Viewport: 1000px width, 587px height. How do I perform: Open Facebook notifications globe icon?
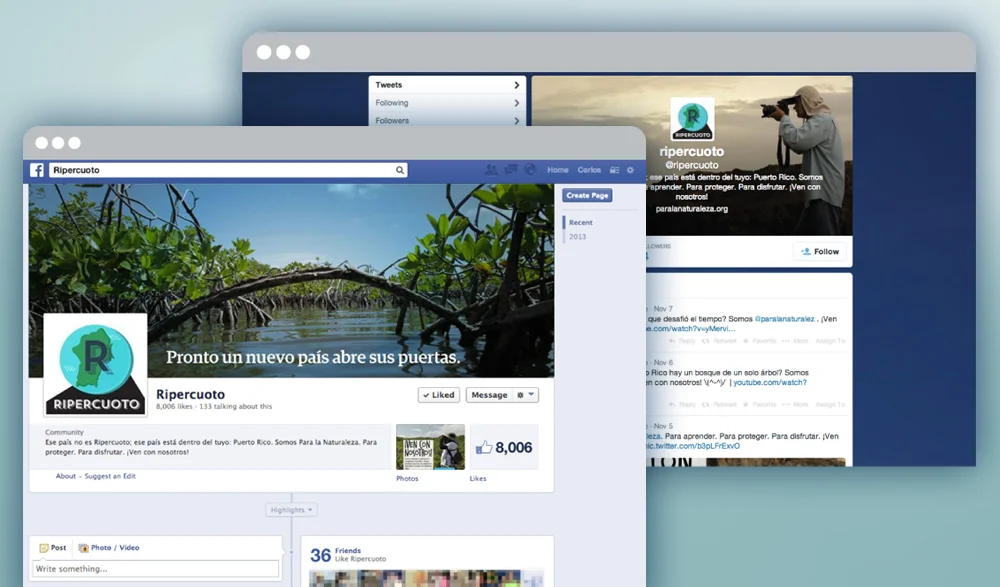coord(530,170)
